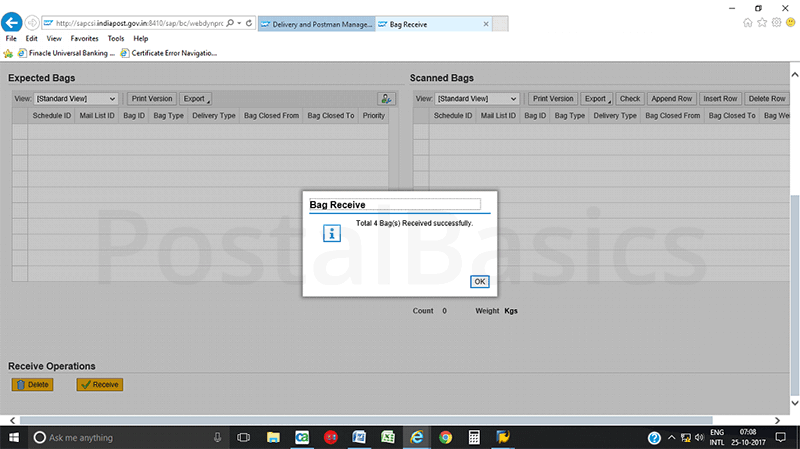
Task: Switch to Delivery and Postman Management tab
Action: (x=316, y=22)
